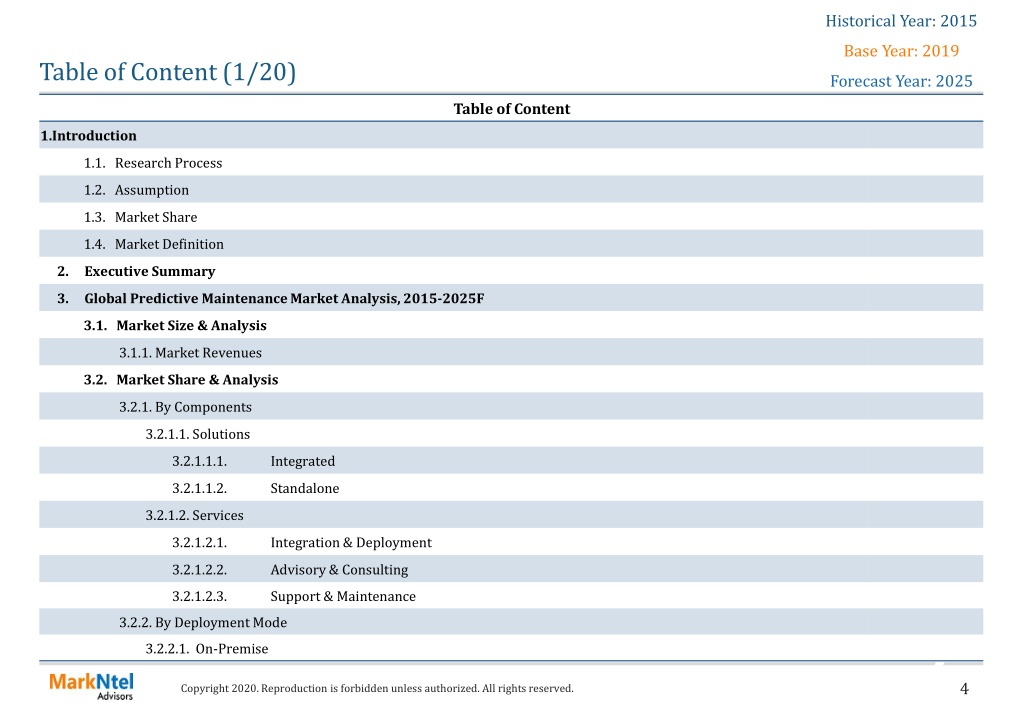Click the centered "Table of Content" table header
The width and height of the screenshot is (1023, 708).
coord(512,109)
